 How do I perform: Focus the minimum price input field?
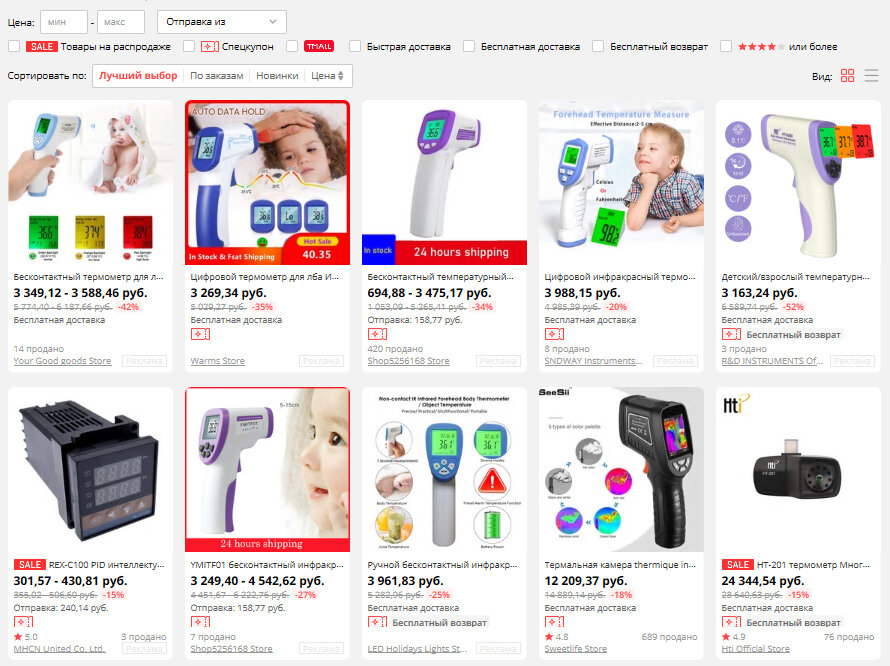[x=64, y=22]
